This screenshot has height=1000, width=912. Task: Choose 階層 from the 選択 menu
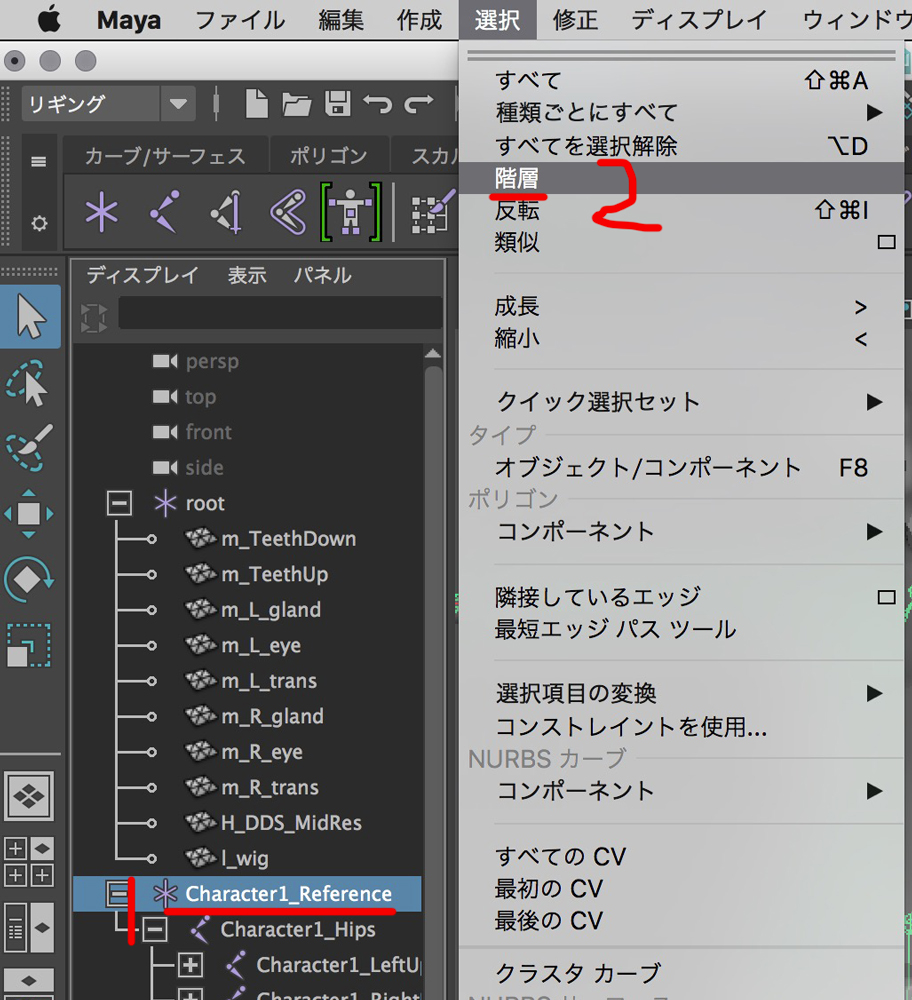pyautogui.click(x=681, y=178)
